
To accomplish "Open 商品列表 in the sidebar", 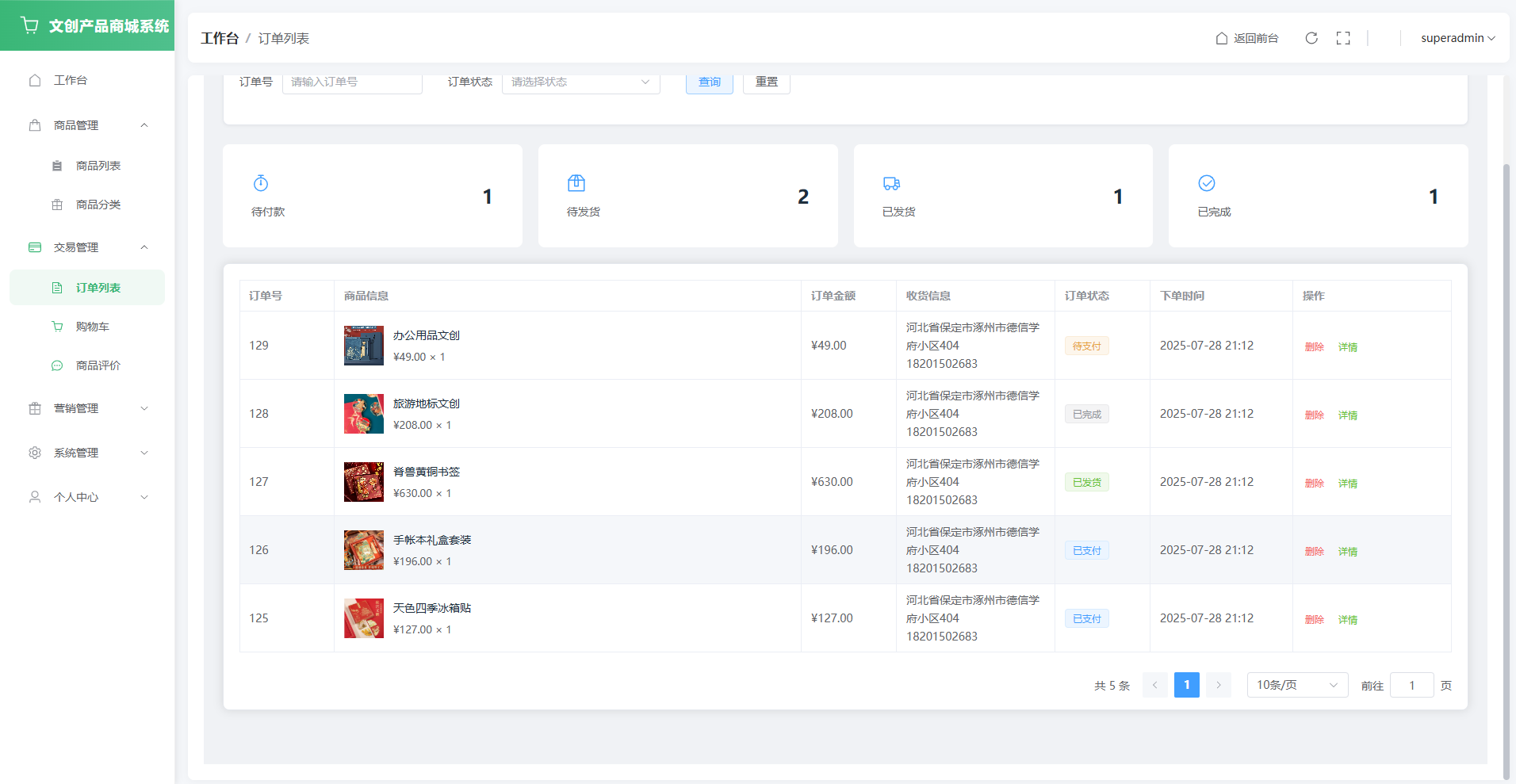I will 98,166.
